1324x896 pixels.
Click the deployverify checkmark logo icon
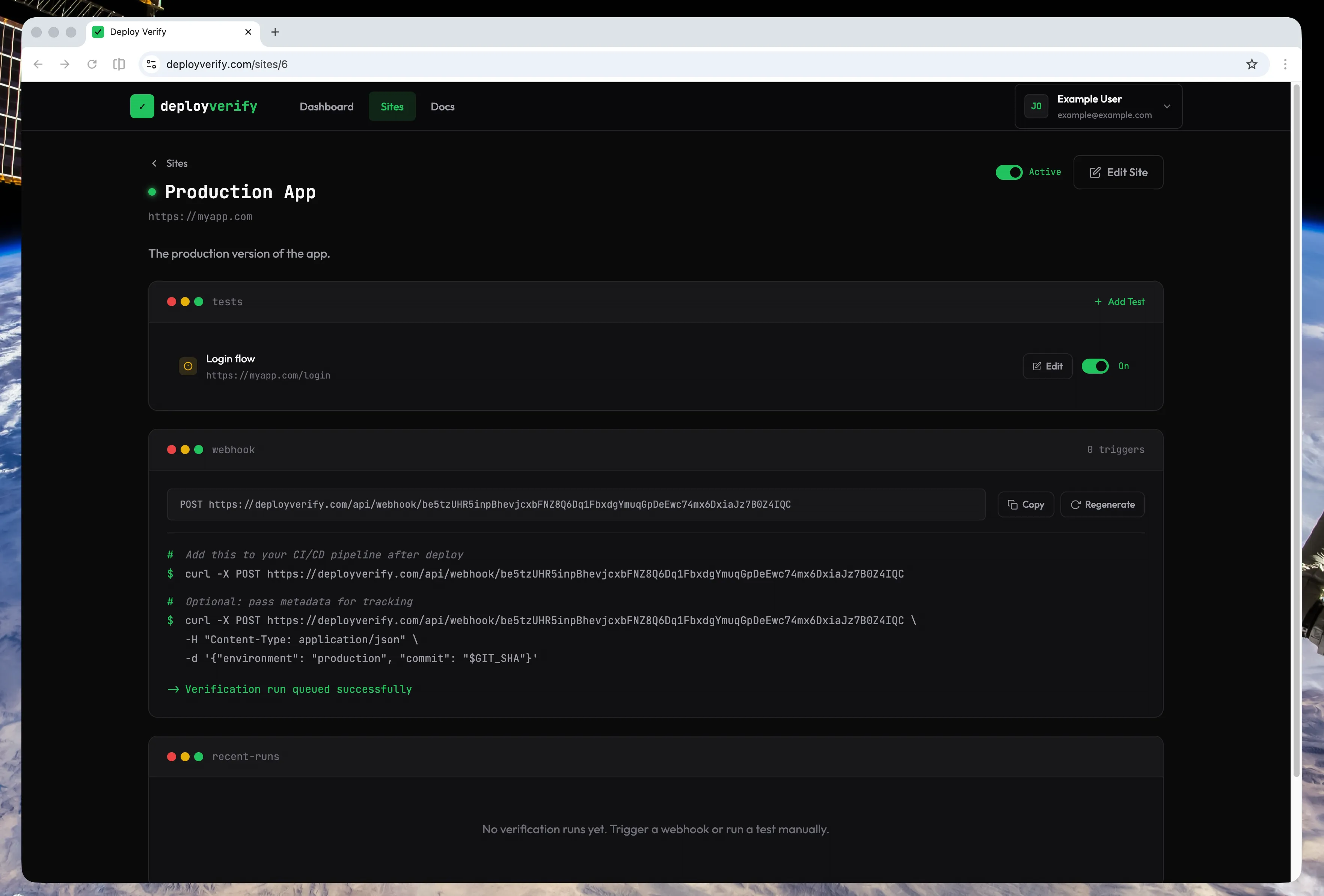pyautogui.click(x=142, y=106)
